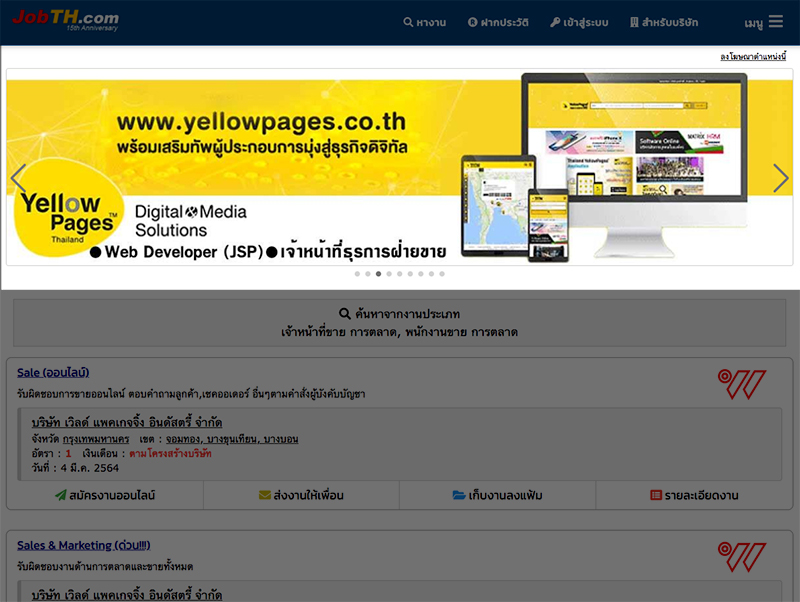The height and width of the screenshot is (602, 800).
Task: Click ส่งงานให้เพื่อน send to friend button
Action: (x=301, y=495)
